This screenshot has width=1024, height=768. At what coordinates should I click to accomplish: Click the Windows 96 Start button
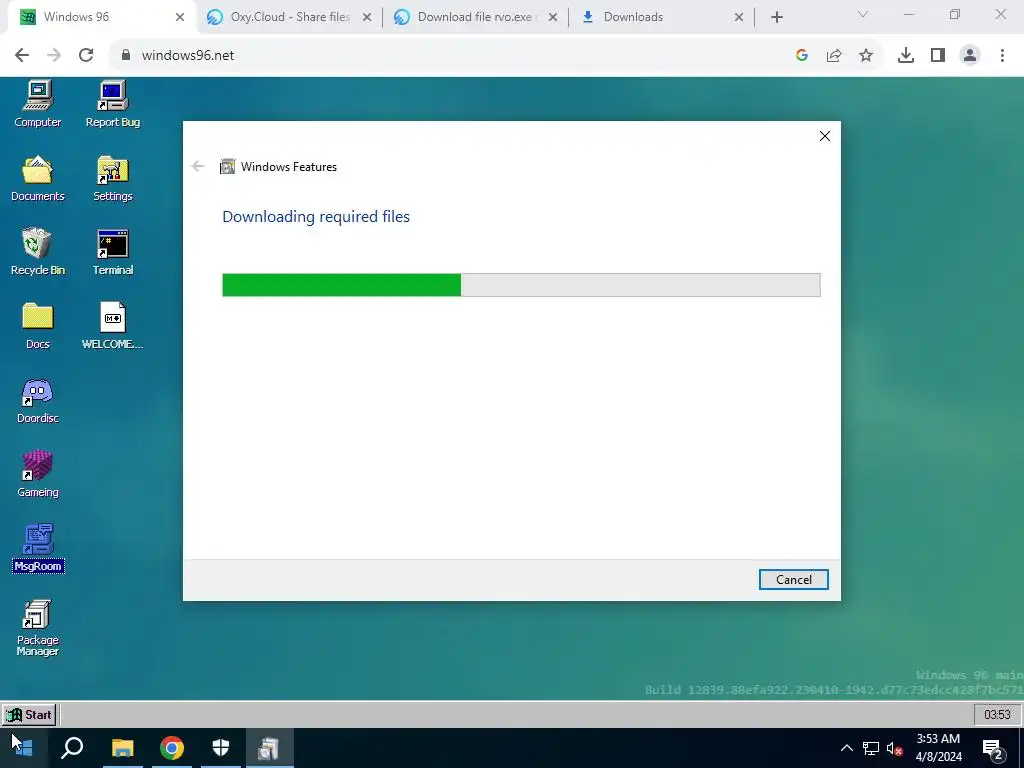pyautogui.click(x=29, y=714)
